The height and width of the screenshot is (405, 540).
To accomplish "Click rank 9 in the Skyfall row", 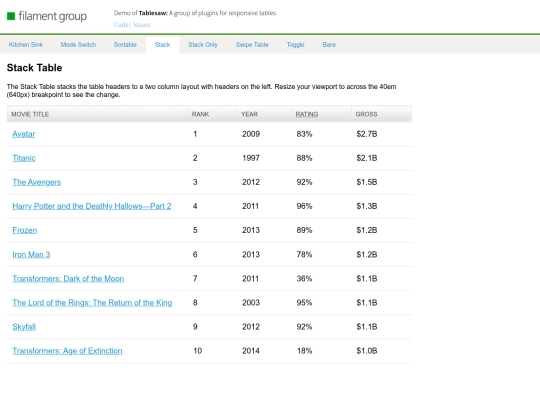I will (195, 327).
